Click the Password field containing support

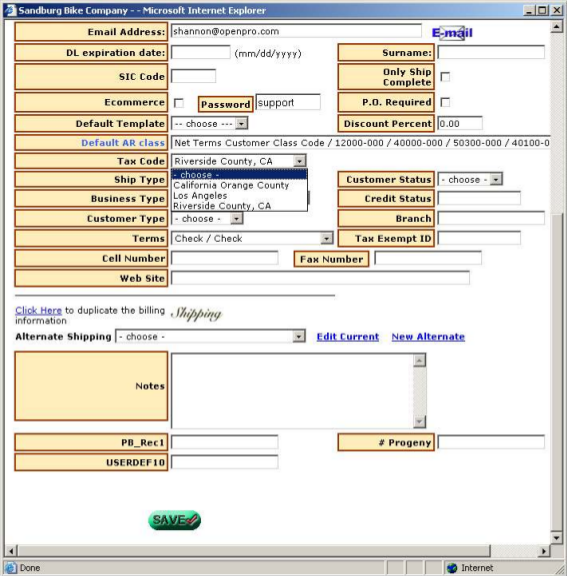click(288, 102)
